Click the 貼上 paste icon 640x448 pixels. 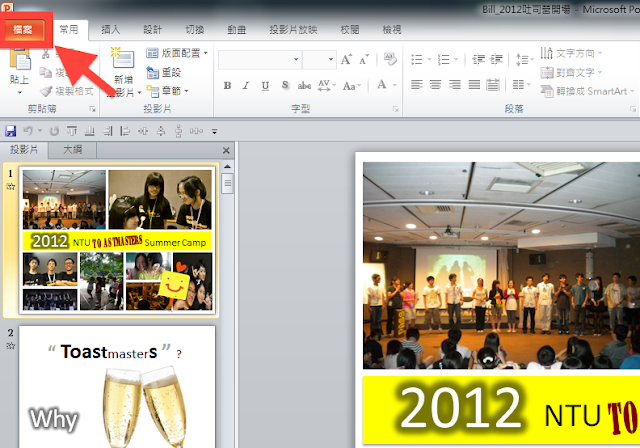20,60
